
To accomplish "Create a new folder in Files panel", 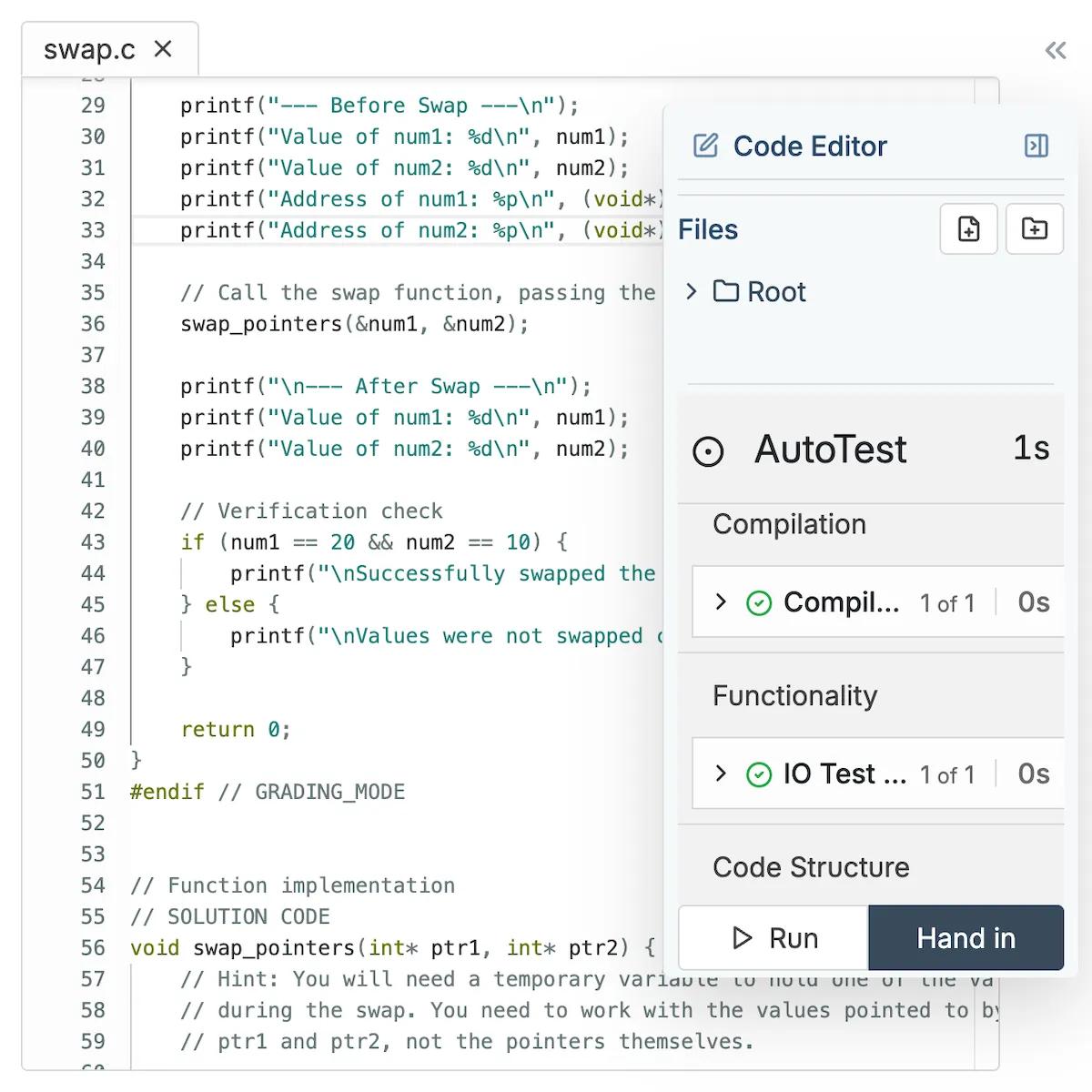I will point(1035,229).
